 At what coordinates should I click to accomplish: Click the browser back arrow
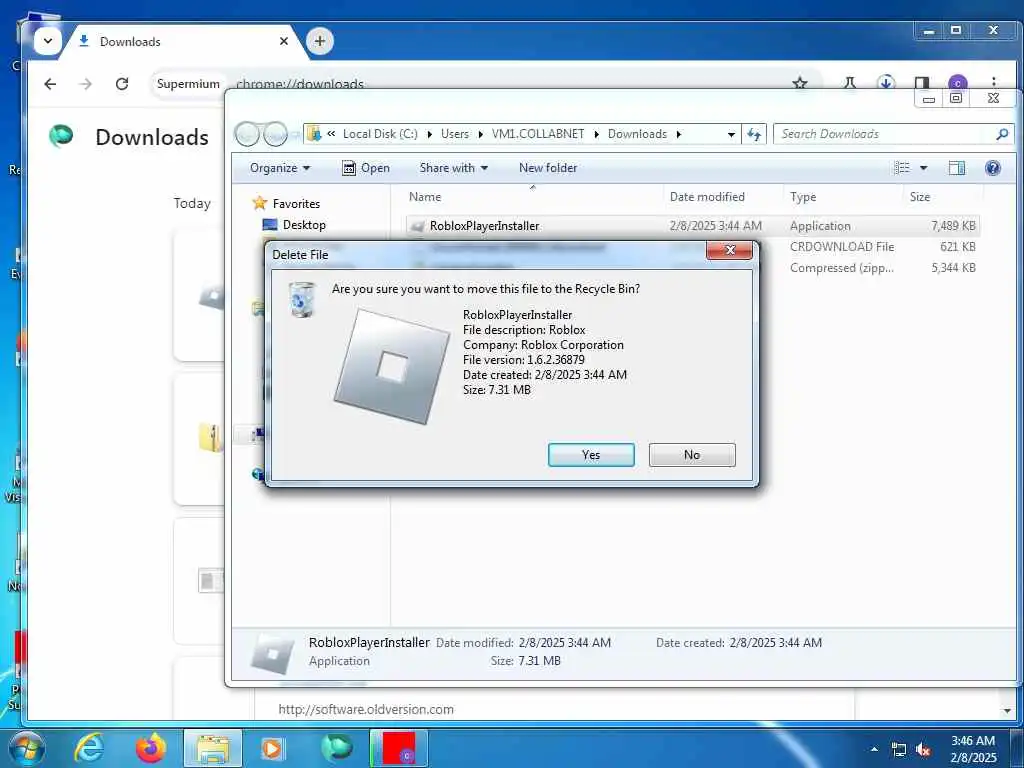point(50,84)
